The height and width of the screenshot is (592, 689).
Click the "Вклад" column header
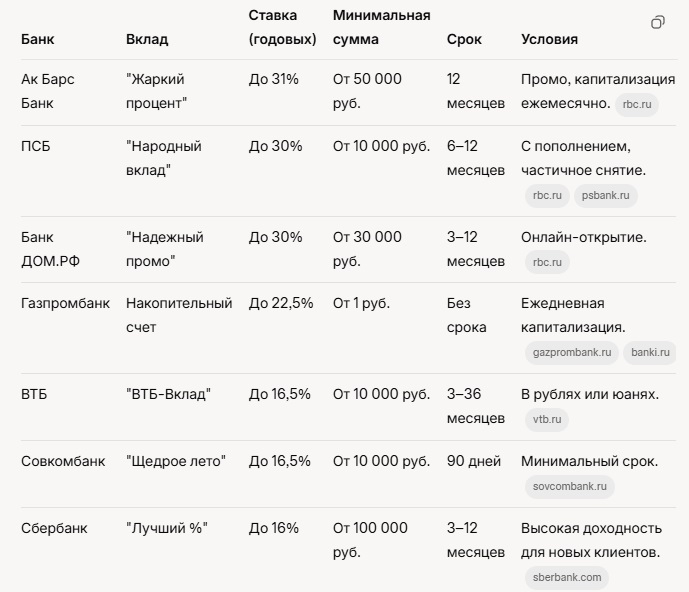[x=147, y=40]
